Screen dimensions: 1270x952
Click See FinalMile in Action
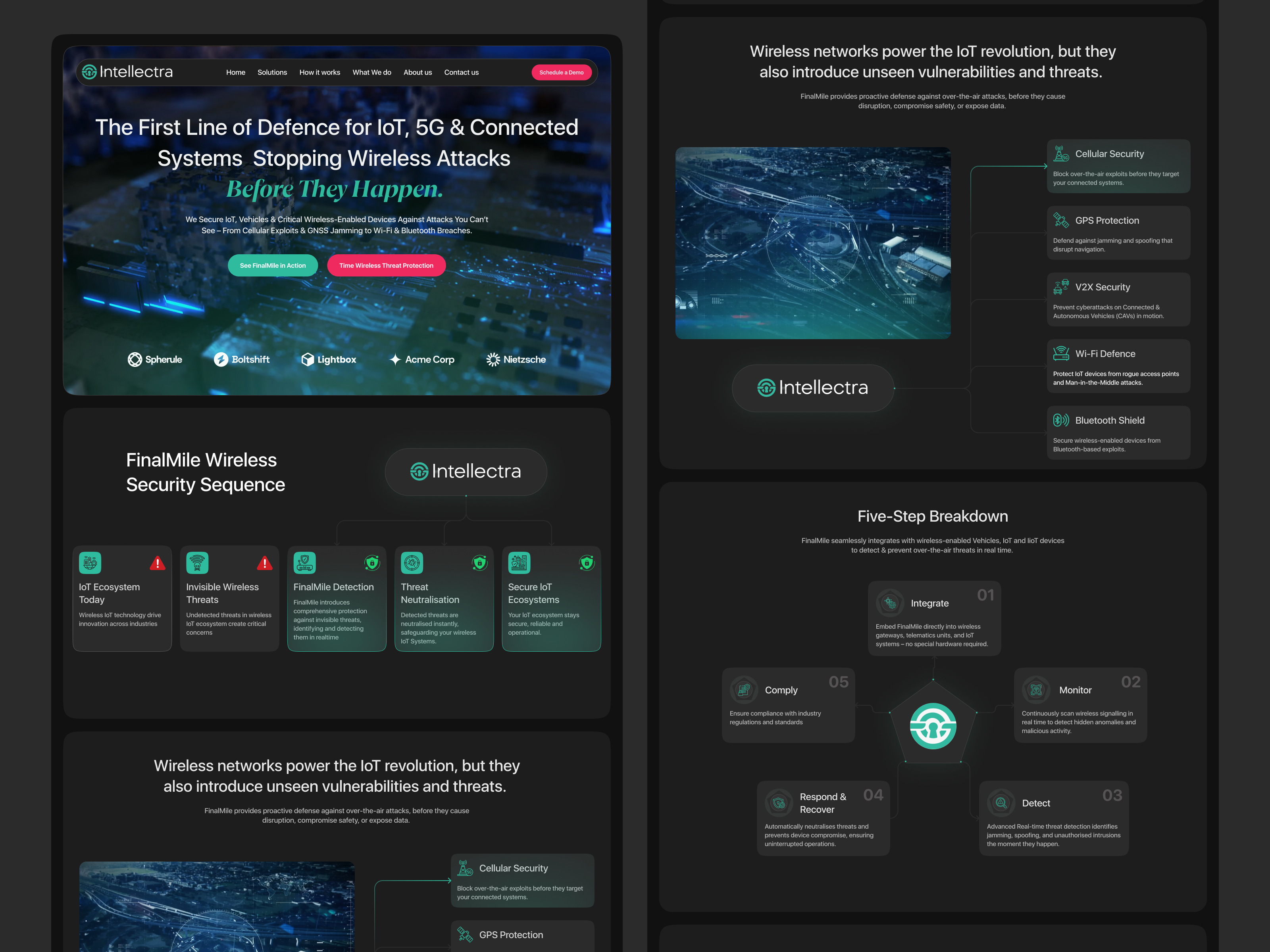[x=273, y=265]
